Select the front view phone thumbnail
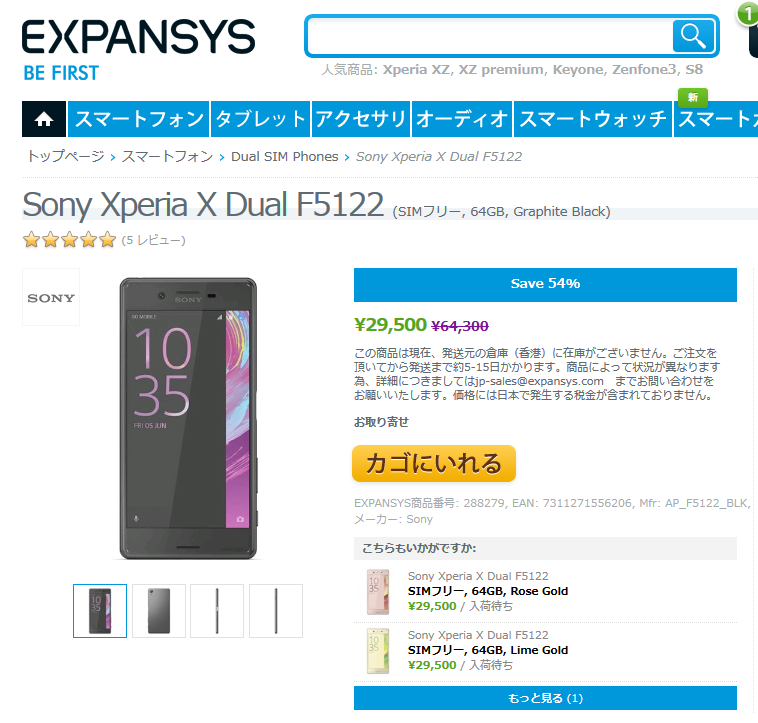The image size is (758, 723). coord(100,611)
